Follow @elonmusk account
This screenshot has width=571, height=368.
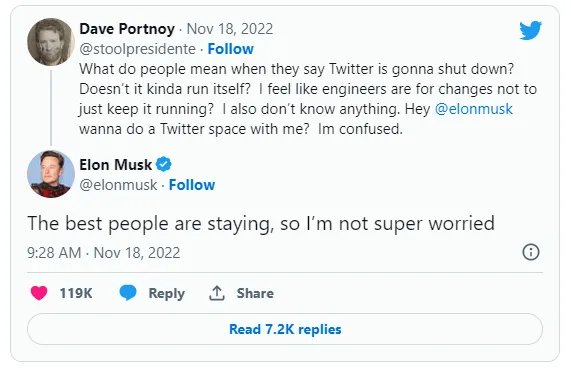[192, 185]
